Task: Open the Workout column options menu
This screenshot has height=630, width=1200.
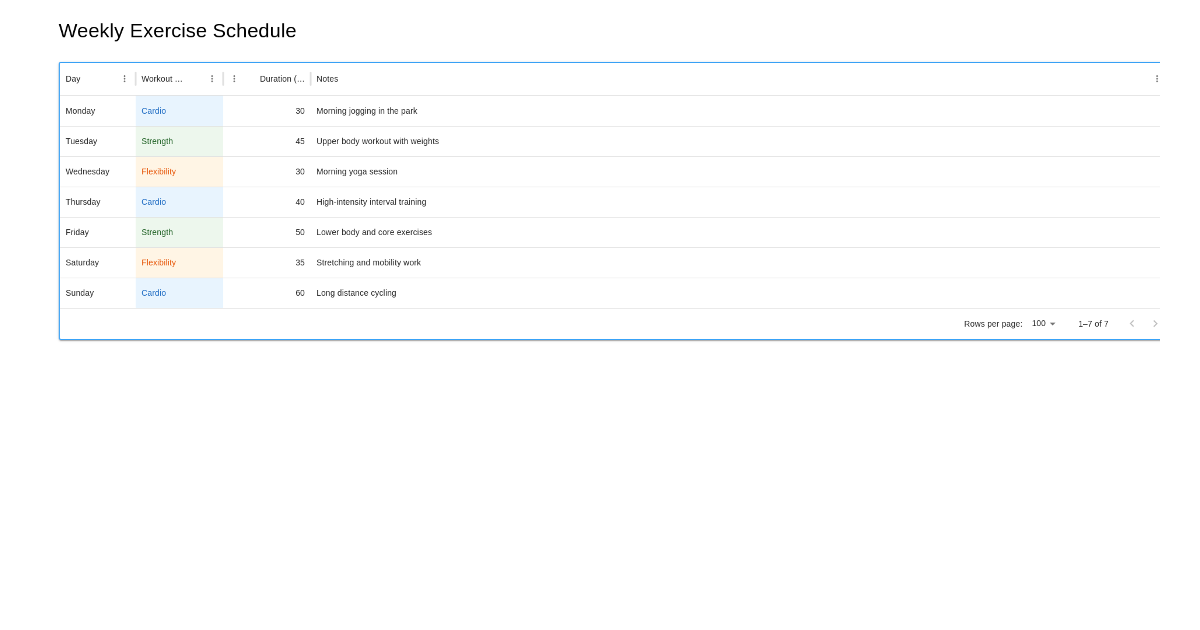Action: (x=211, y=78)
